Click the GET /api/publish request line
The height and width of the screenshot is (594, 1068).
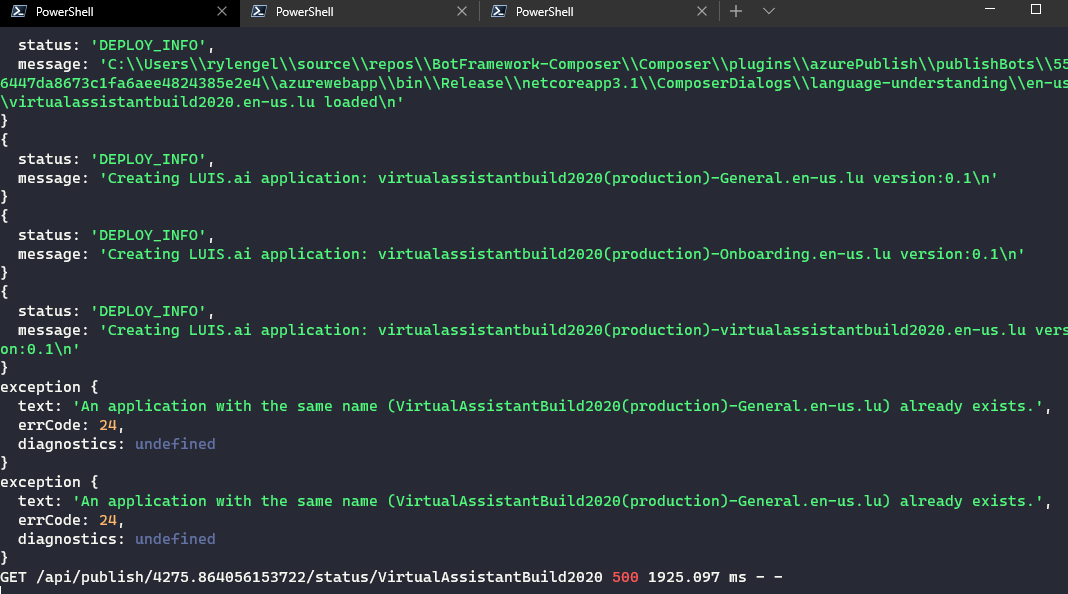[391, 578]
